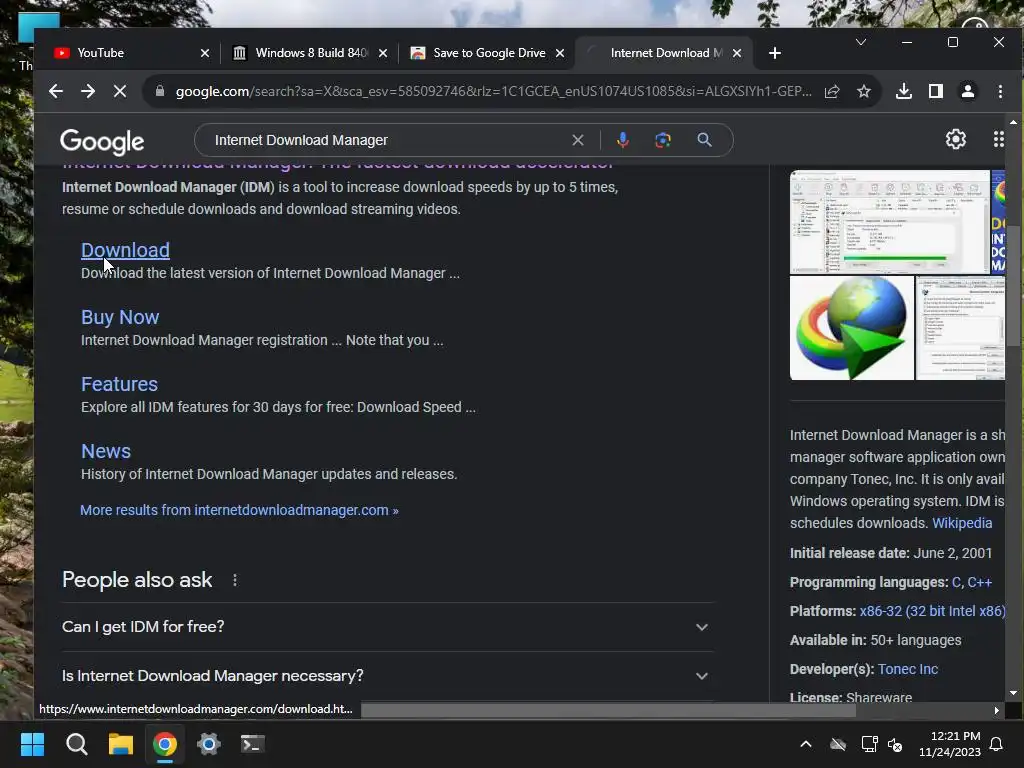Expand 'Is Internet Download Manager necessary?'

tap(388, 676)
